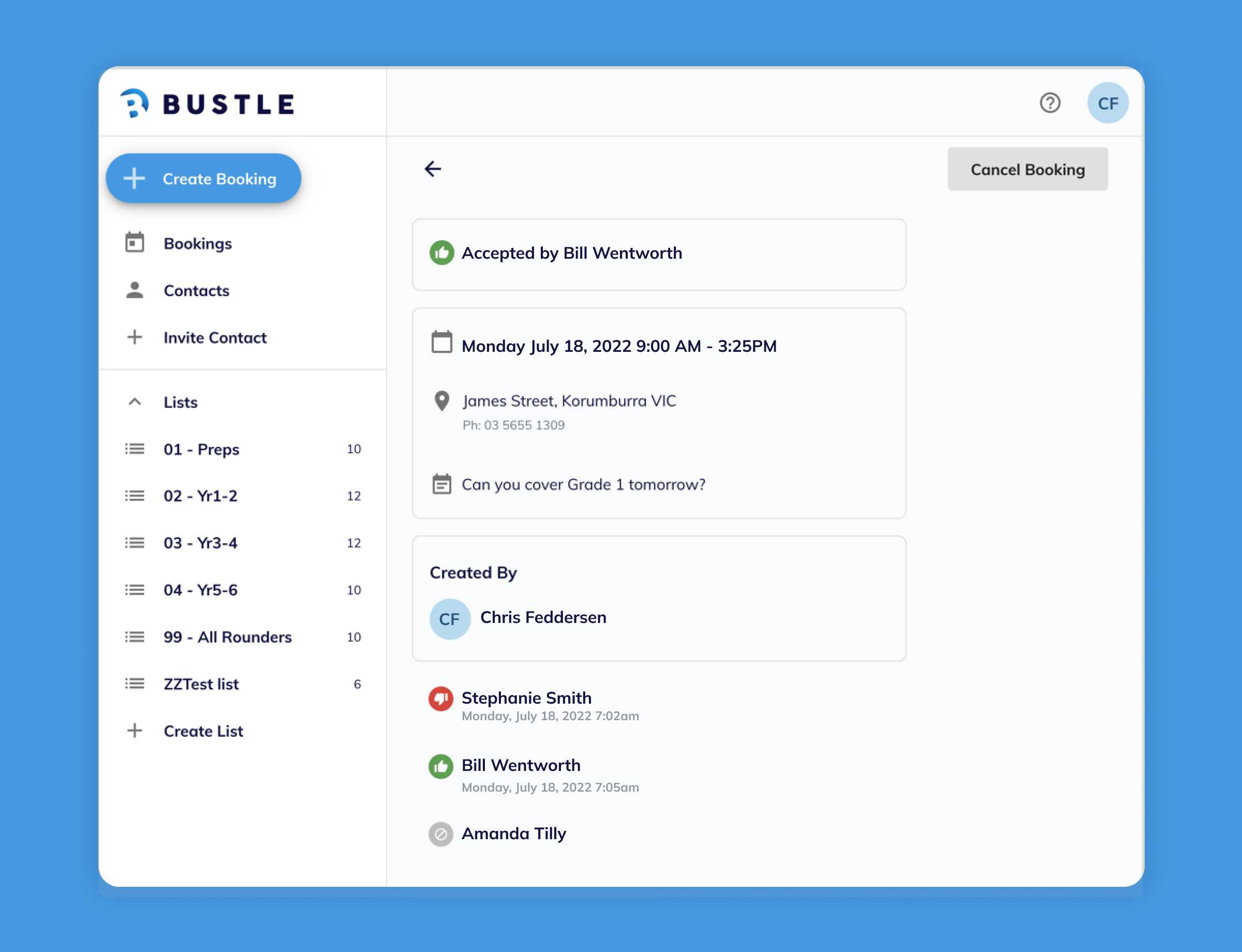
Task: Open the ZZTest list entry
Action: point(201,683)
